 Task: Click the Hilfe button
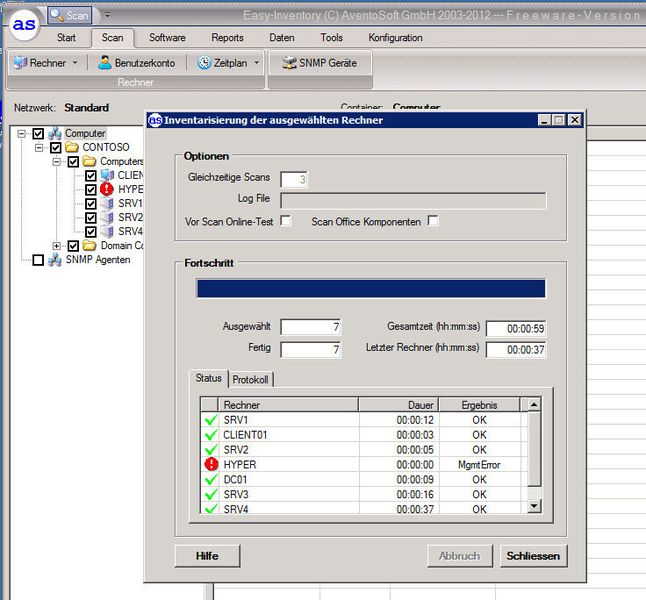point(207,555)
